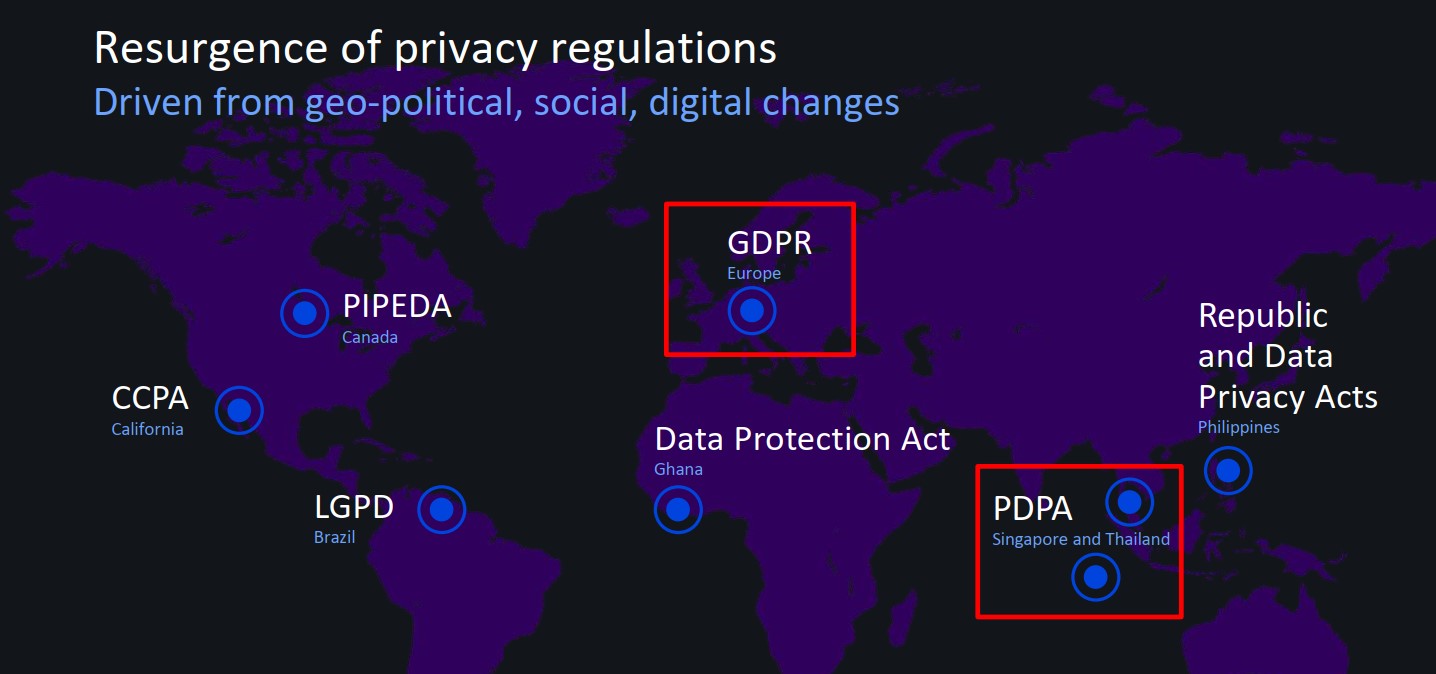Click the Canada PIPEDA map marker
The image size is (1436, 674).
click(304, 313)
